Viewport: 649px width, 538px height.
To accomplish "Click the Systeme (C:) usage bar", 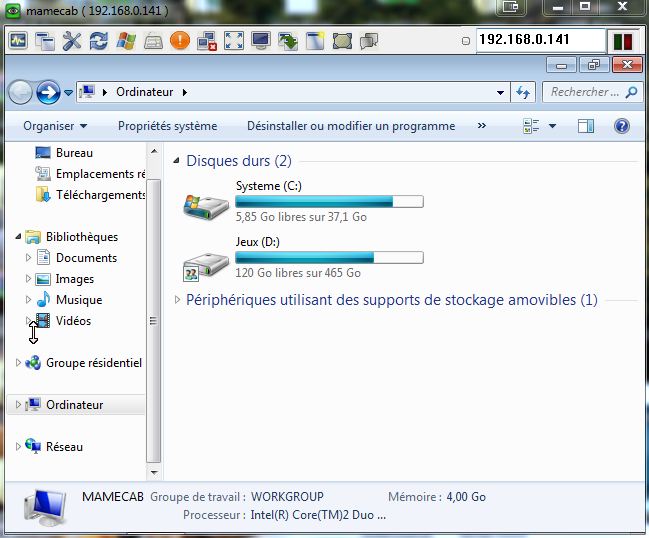I will pyautogui.click(x=329, y=202).
